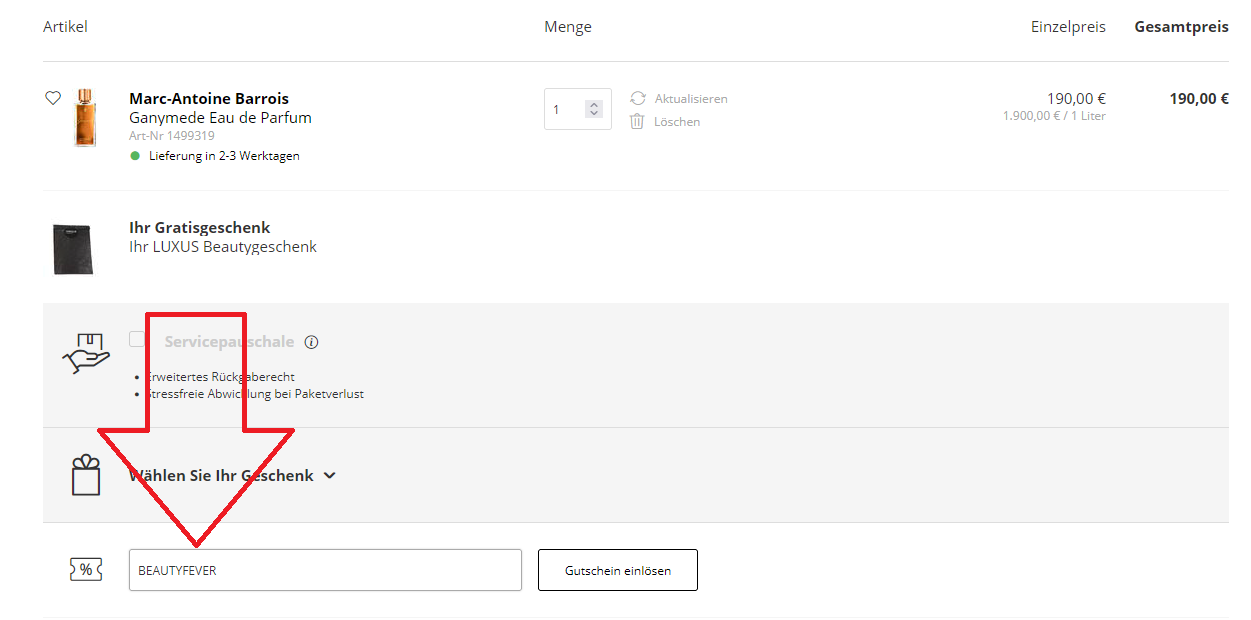Open the black free gift bag thumbnail
The width and height of the screenshot is (1251, 620).
[72, 248]
